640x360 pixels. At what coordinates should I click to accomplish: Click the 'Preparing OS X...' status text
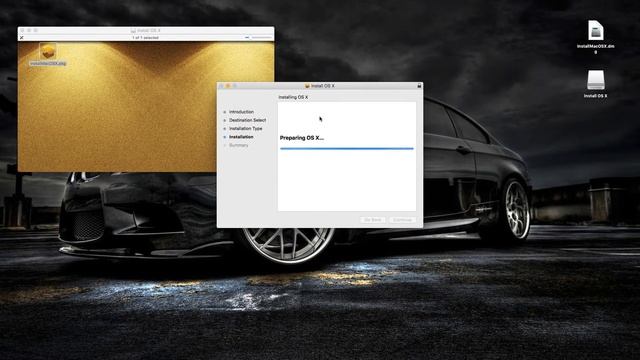pyautogui.click(x=302, y=138)
